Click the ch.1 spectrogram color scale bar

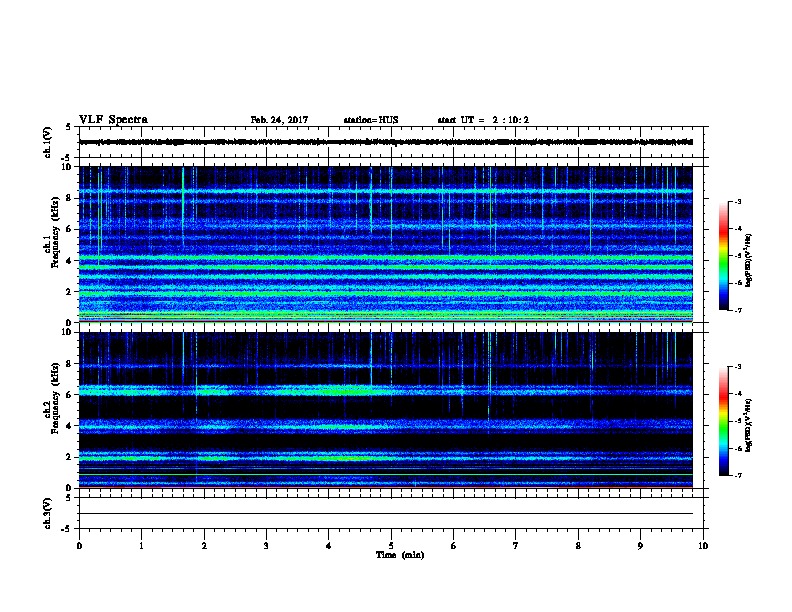[723, 256]
